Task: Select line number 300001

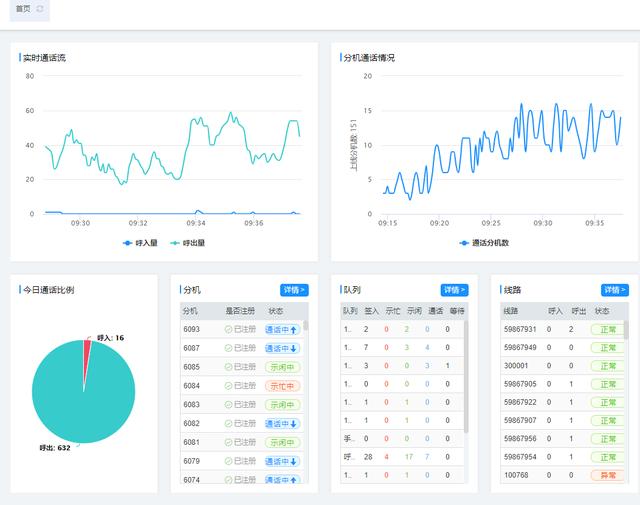Action: click(516, 366)
